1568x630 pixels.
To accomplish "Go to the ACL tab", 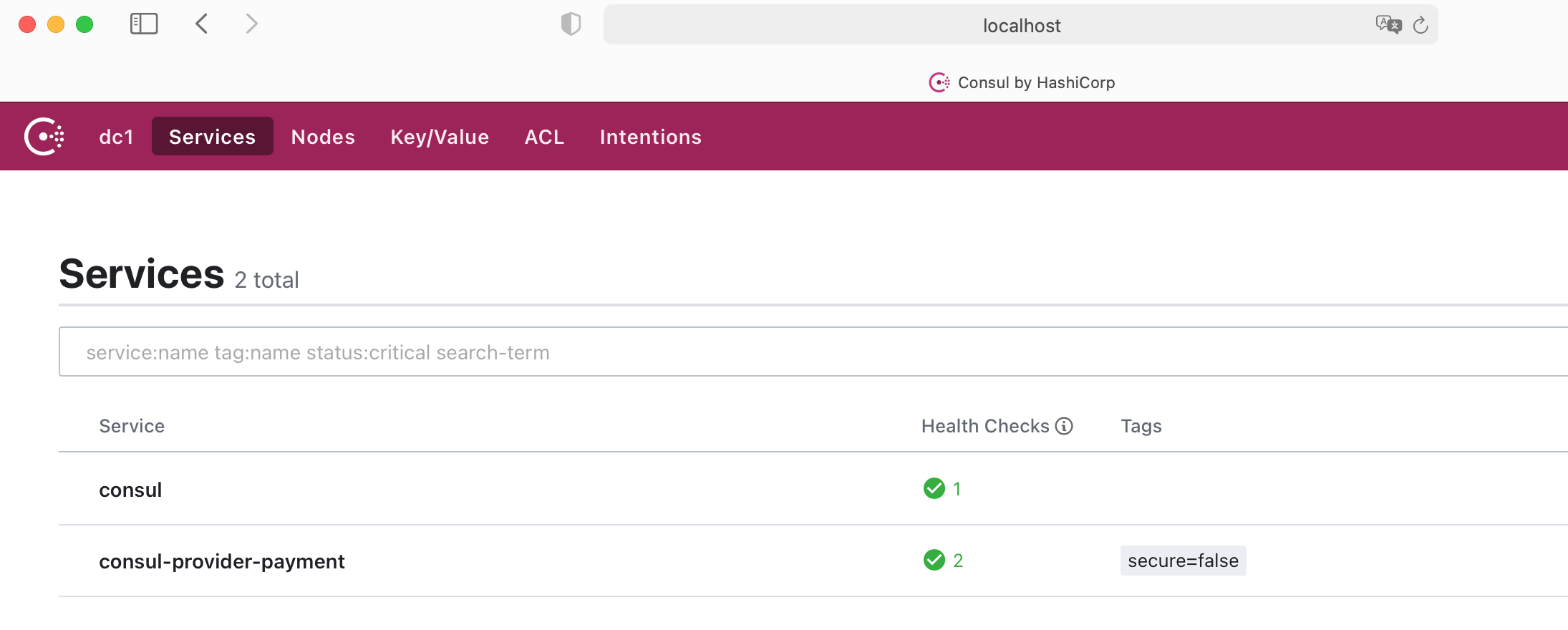I will point(544,137).
